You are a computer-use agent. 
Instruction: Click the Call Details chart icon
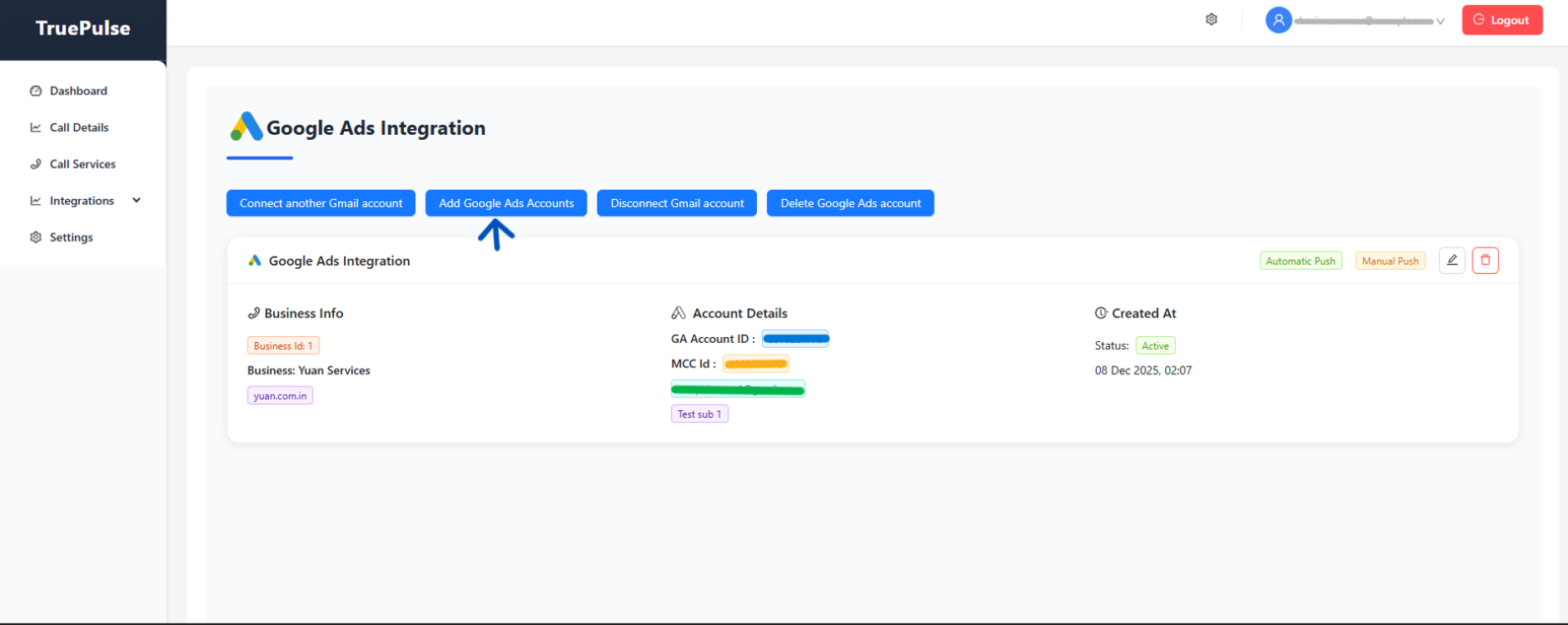point(36,127)
